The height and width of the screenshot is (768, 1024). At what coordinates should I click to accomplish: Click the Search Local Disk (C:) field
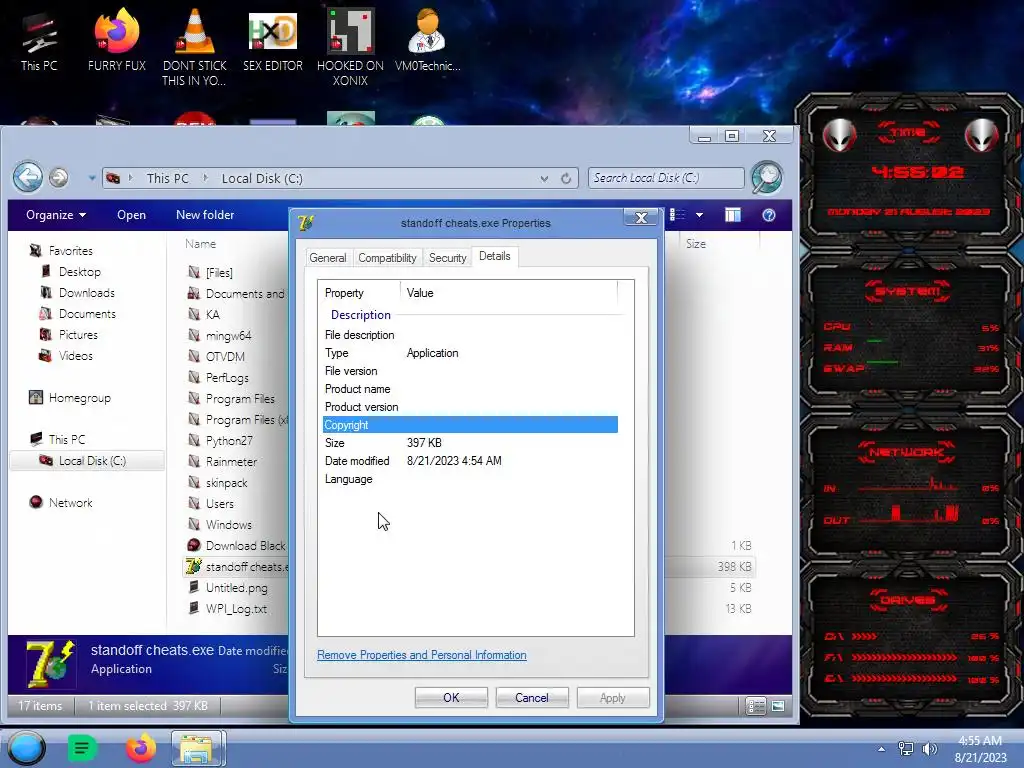(666, 178)
